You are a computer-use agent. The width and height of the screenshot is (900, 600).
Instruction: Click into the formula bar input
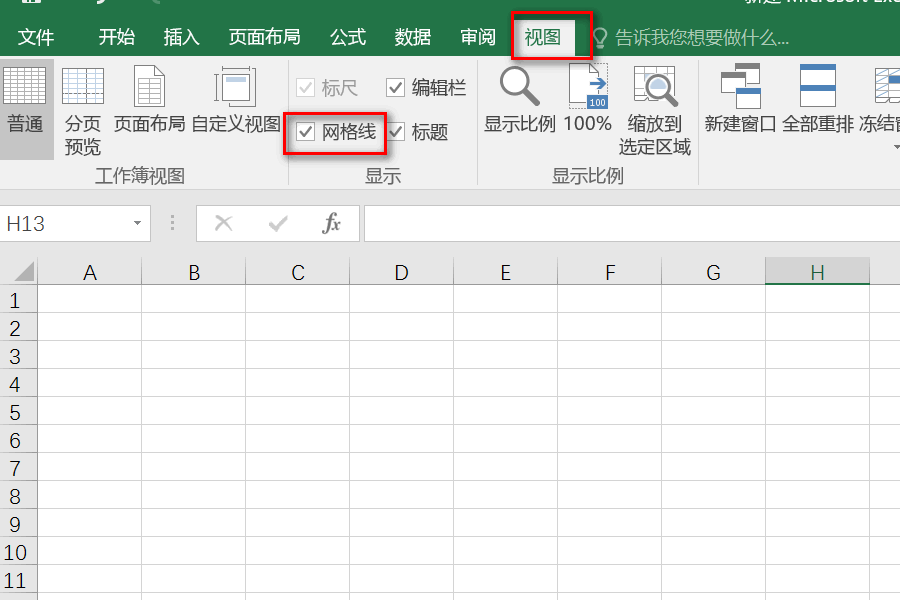point(631,223)
